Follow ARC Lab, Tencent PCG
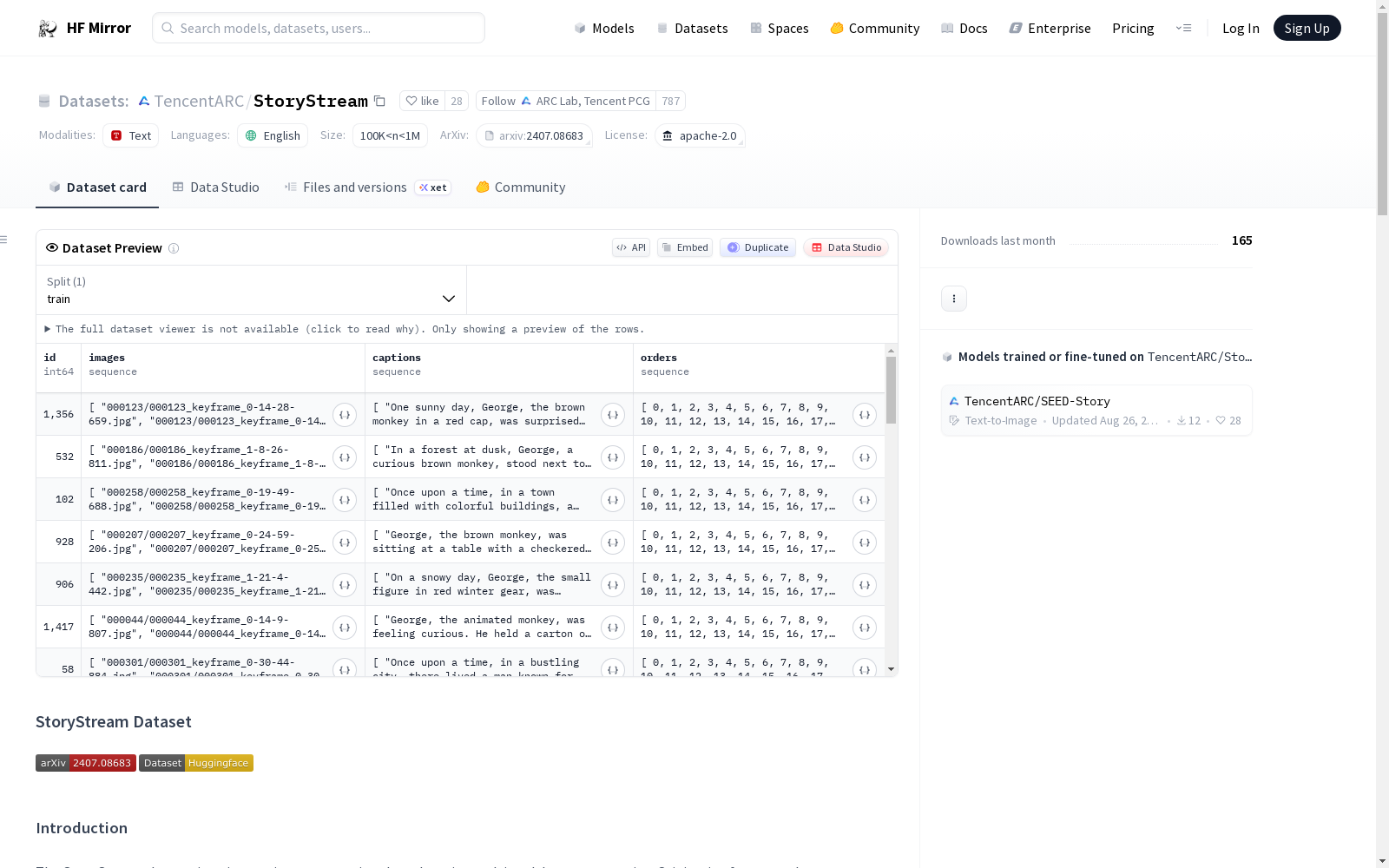1389x868 pixels. 566,101
